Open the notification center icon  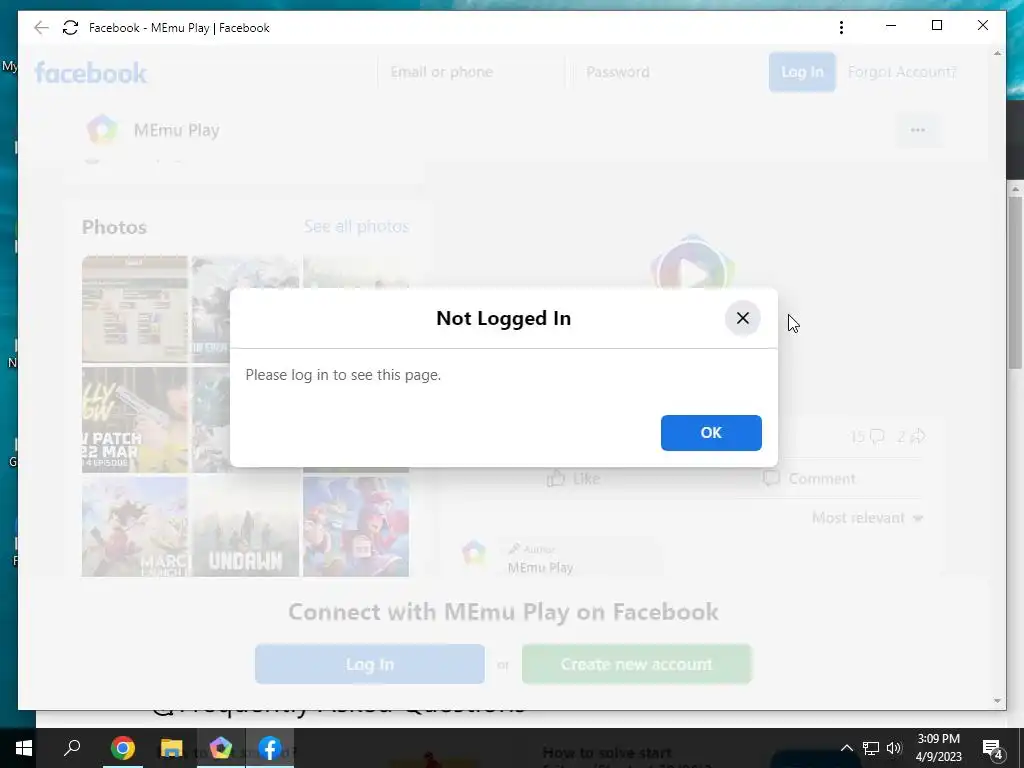click(x=993, y=748)
